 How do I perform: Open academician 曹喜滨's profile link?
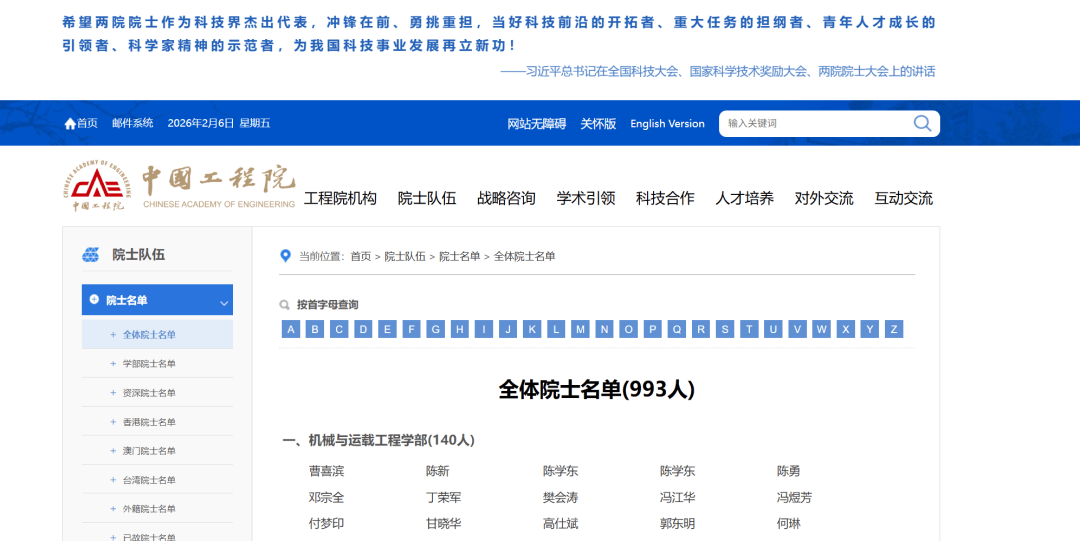pyautogui.click(x=326, y=471)
